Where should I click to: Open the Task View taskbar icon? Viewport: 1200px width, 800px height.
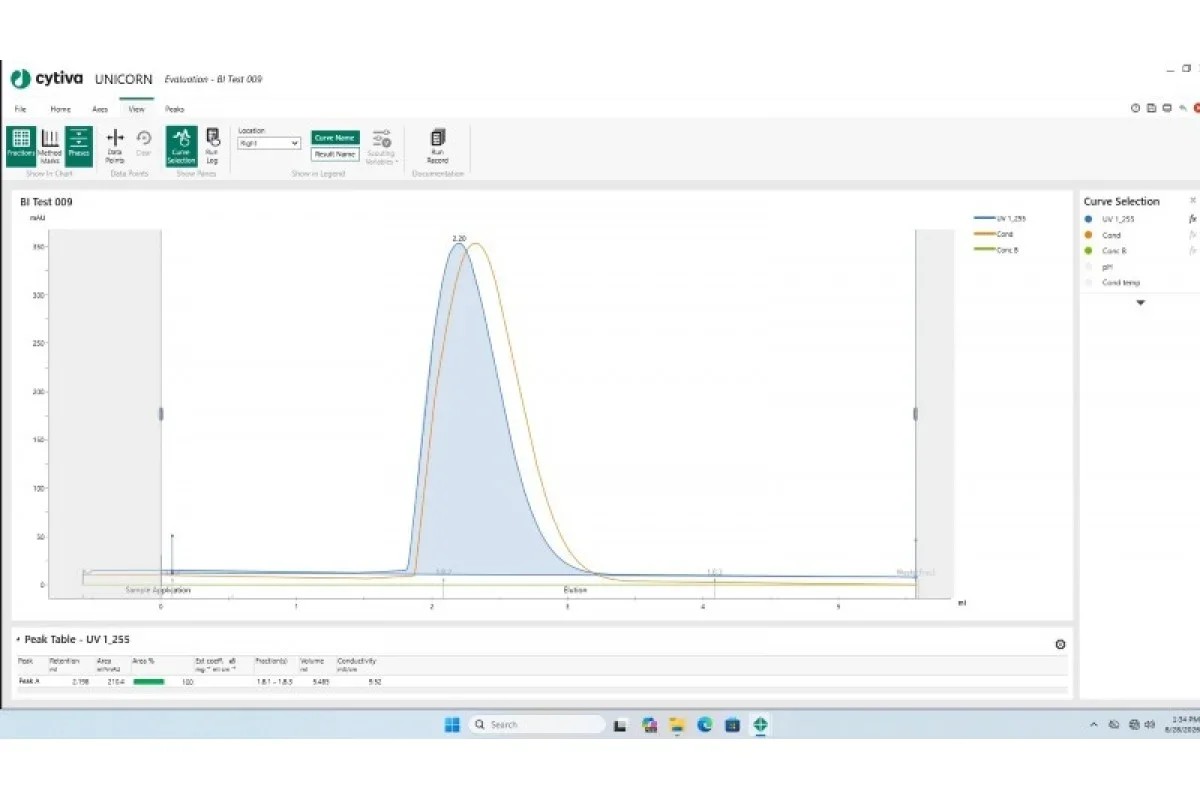[620, 724]
